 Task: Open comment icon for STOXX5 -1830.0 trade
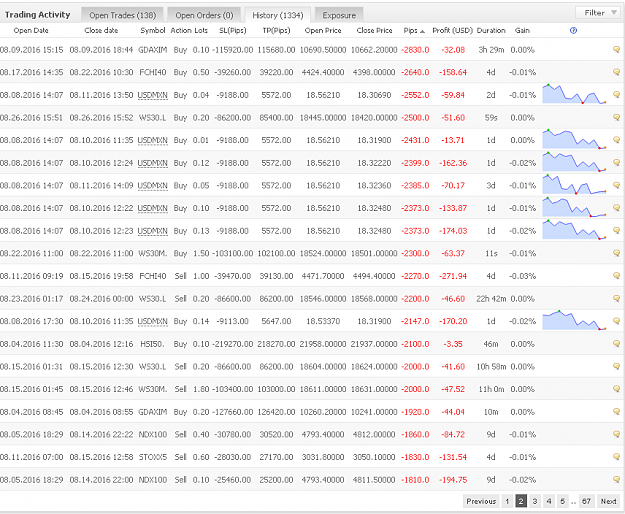coord(616,457)
